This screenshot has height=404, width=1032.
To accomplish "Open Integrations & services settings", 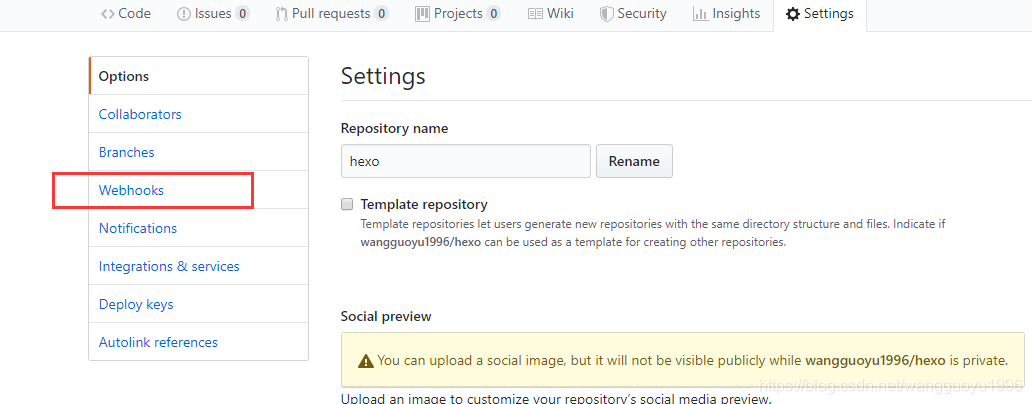I will click(198, 266).
